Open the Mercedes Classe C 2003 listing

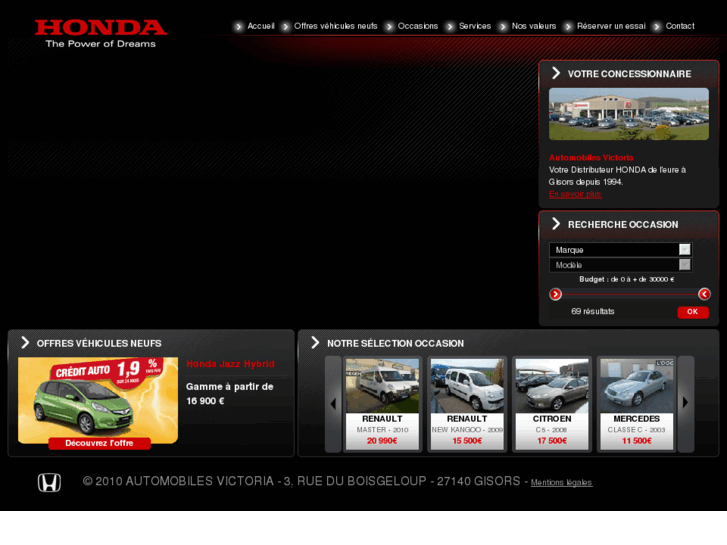pos(637,404)
